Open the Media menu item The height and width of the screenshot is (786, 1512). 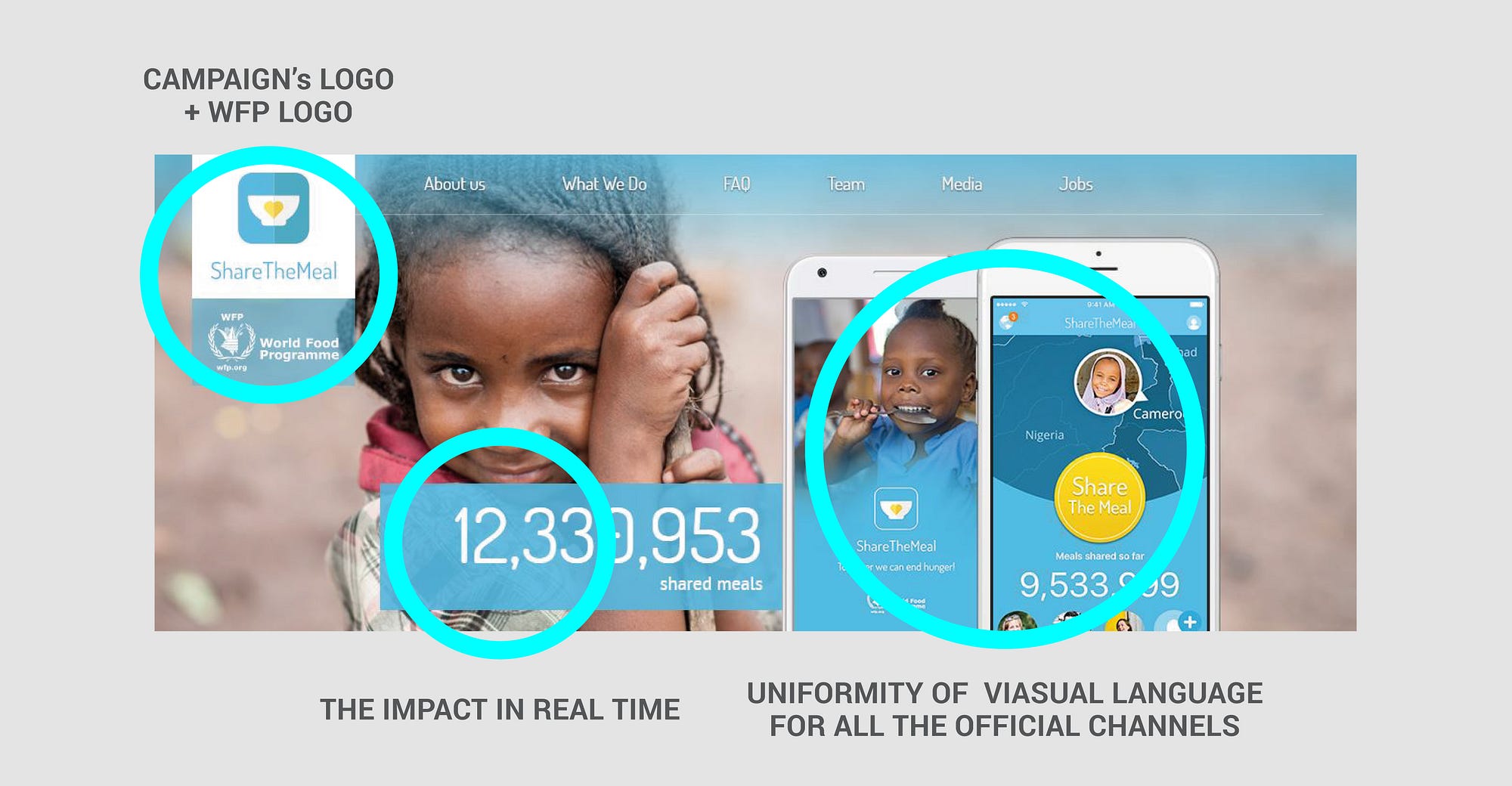(x=962, y=184)
